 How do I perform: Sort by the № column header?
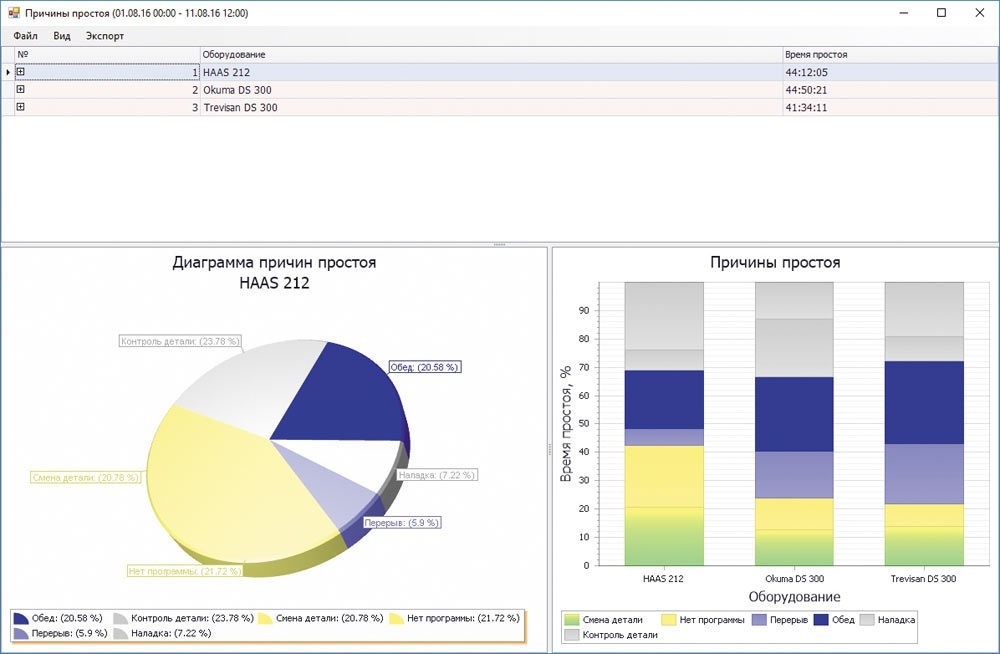[107, 54]
